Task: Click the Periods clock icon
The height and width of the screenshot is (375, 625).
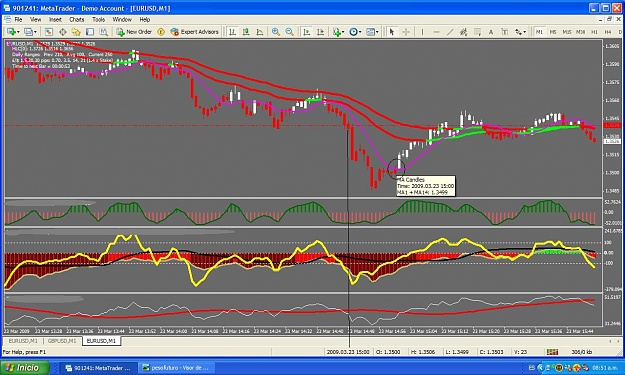Action: (x=353, y=32)
